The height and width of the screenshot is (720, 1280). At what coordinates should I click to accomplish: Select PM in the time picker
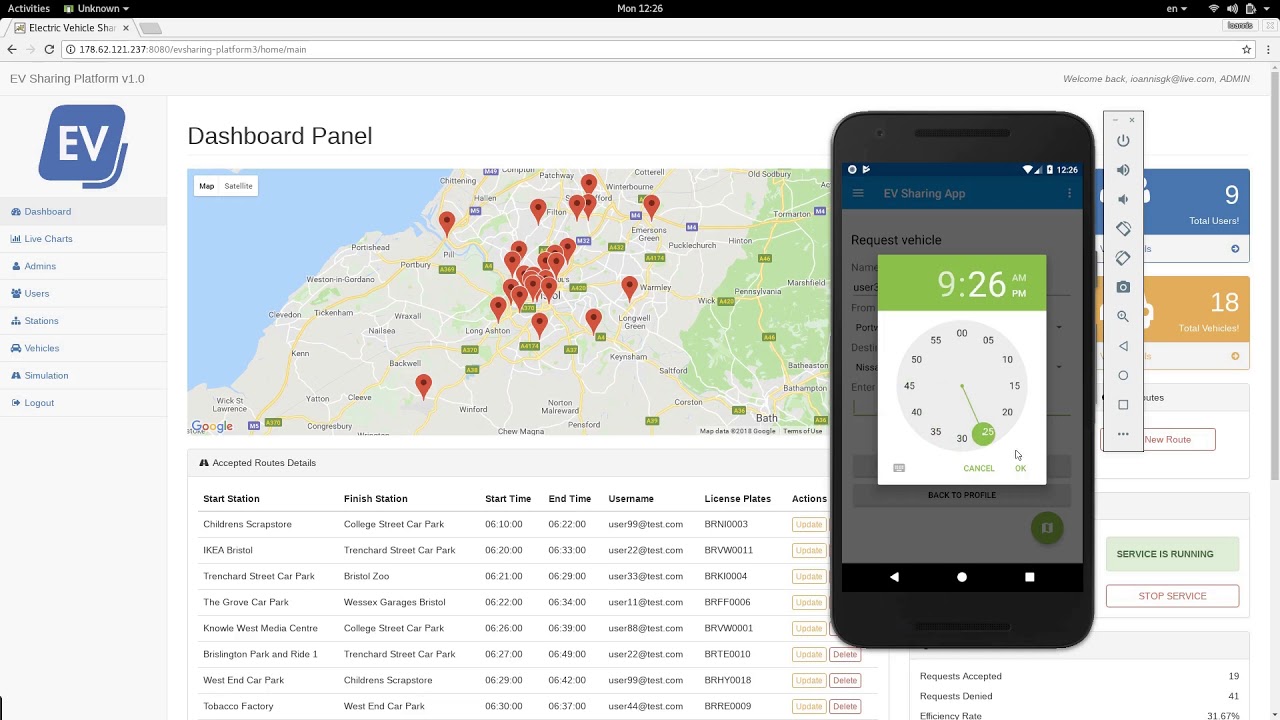1019,294
